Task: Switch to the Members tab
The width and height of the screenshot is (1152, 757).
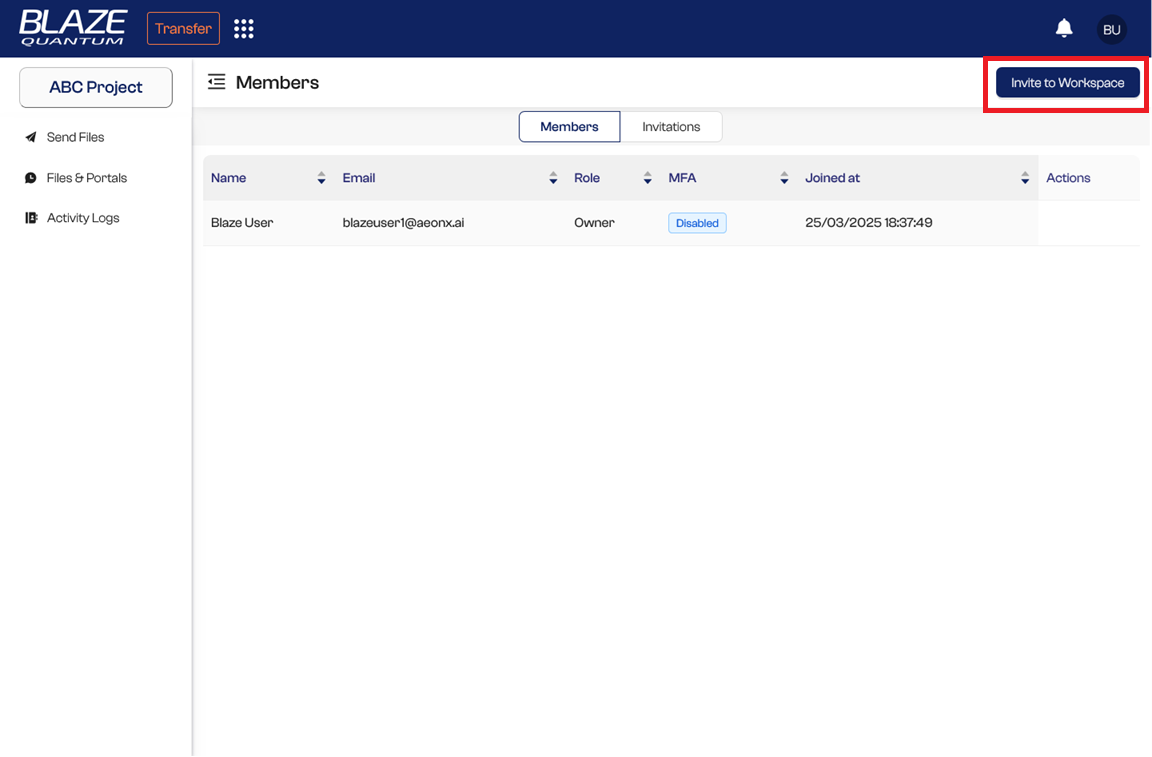Action: coord(569,126)
